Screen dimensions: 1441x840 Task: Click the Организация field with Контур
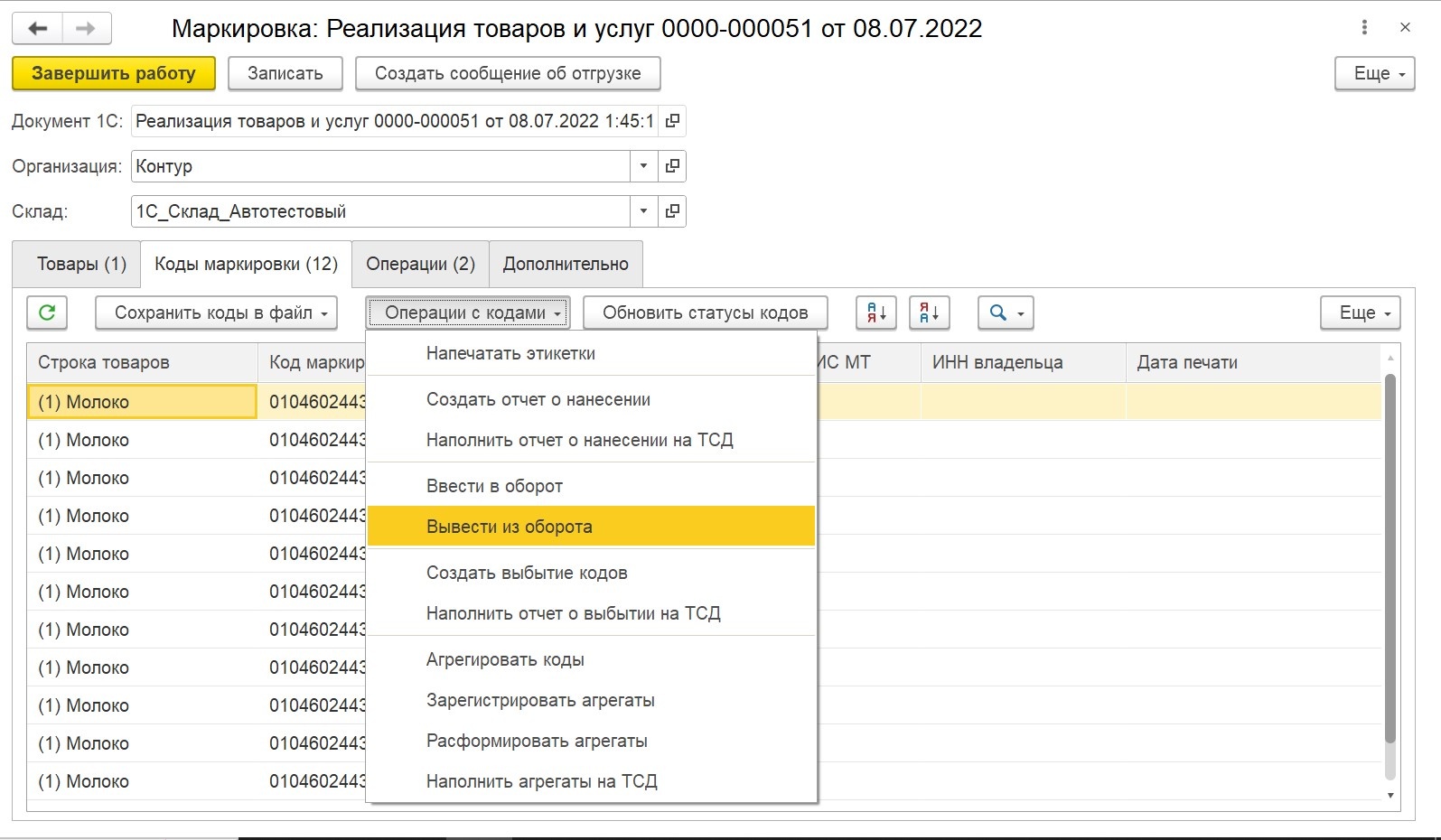pyautogui.click(x=380, y=166)
